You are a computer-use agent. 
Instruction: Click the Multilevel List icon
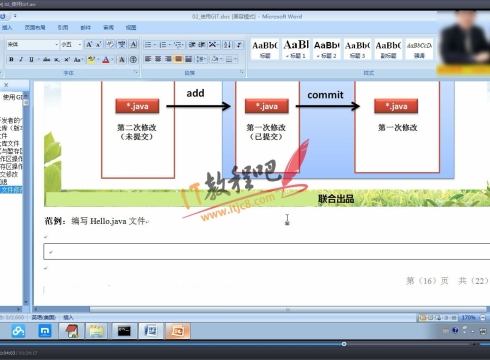tap(179, 45)
